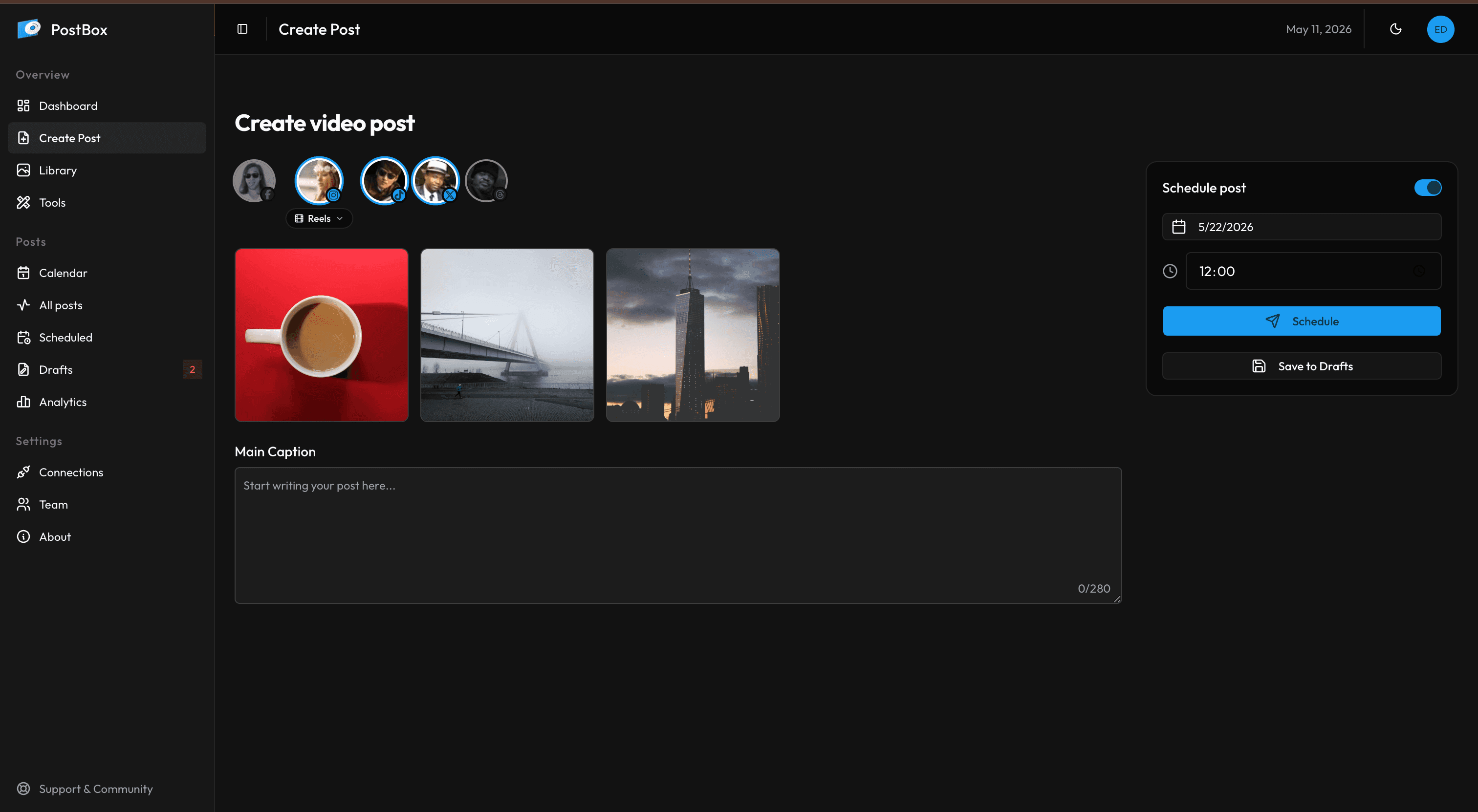Switch theme using the moon icon

(1395, 29)
